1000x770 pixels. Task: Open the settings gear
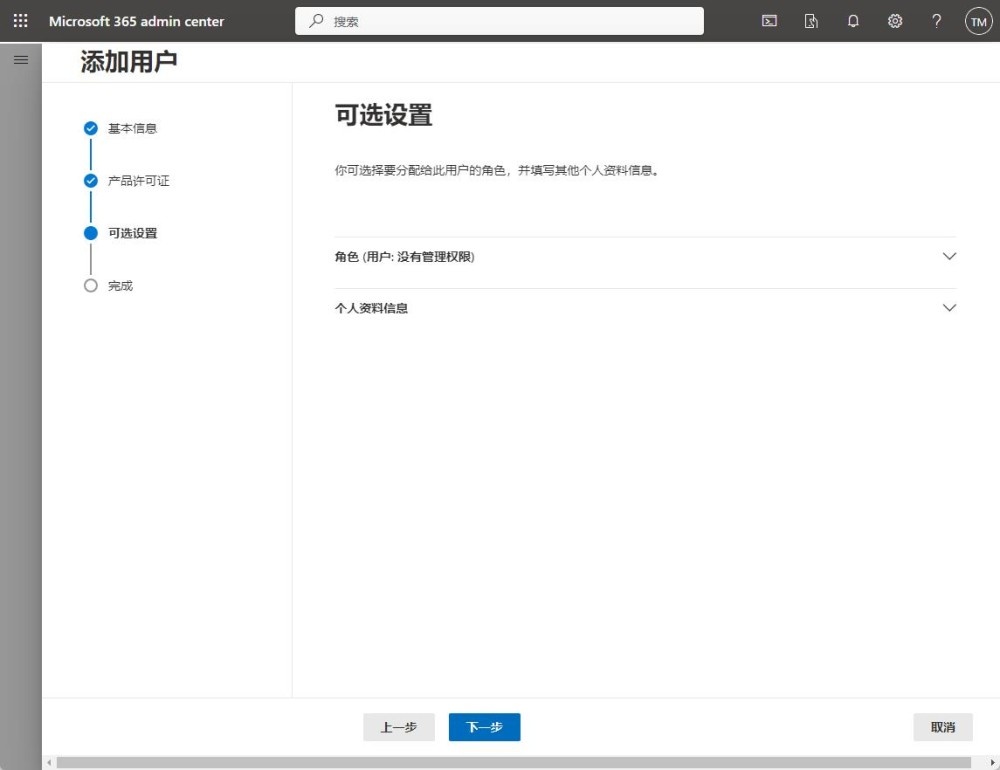(895, 21)
